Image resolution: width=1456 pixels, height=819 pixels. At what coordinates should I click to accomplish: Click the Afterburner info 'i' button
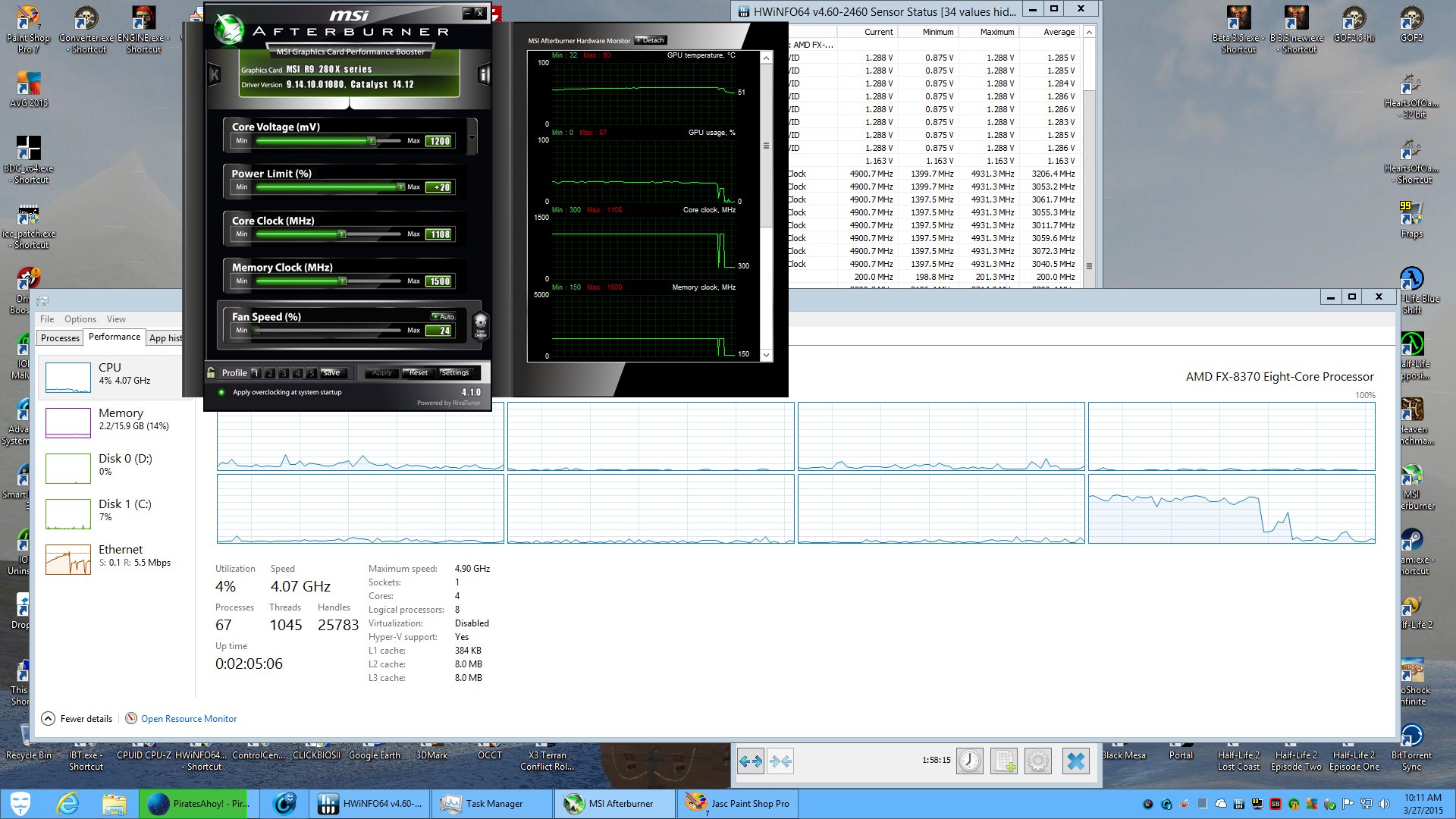pos(483,74)
